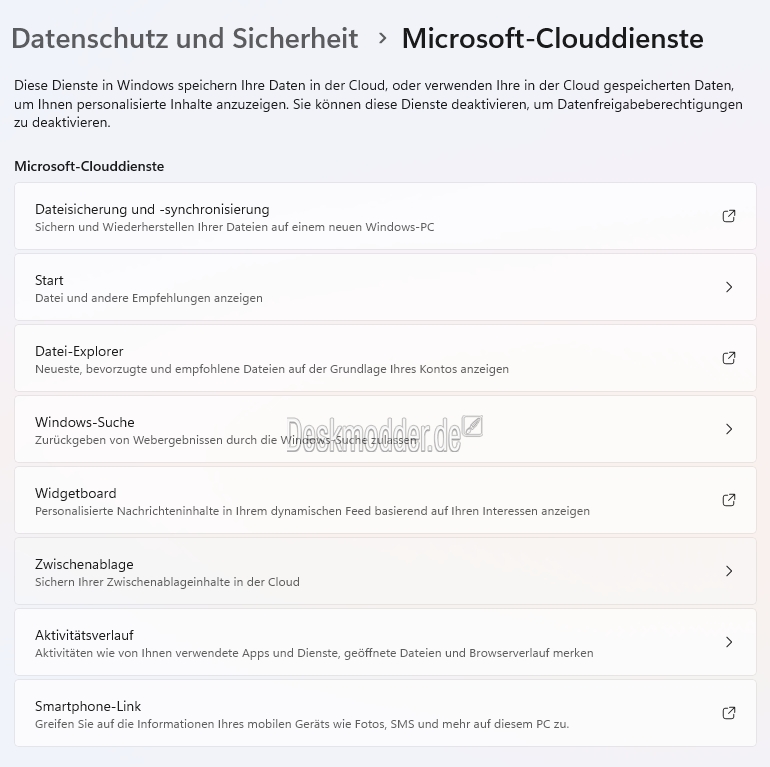
Task: Select the Dateisicherung und -synchronisierung title
Action: point(152,210)
